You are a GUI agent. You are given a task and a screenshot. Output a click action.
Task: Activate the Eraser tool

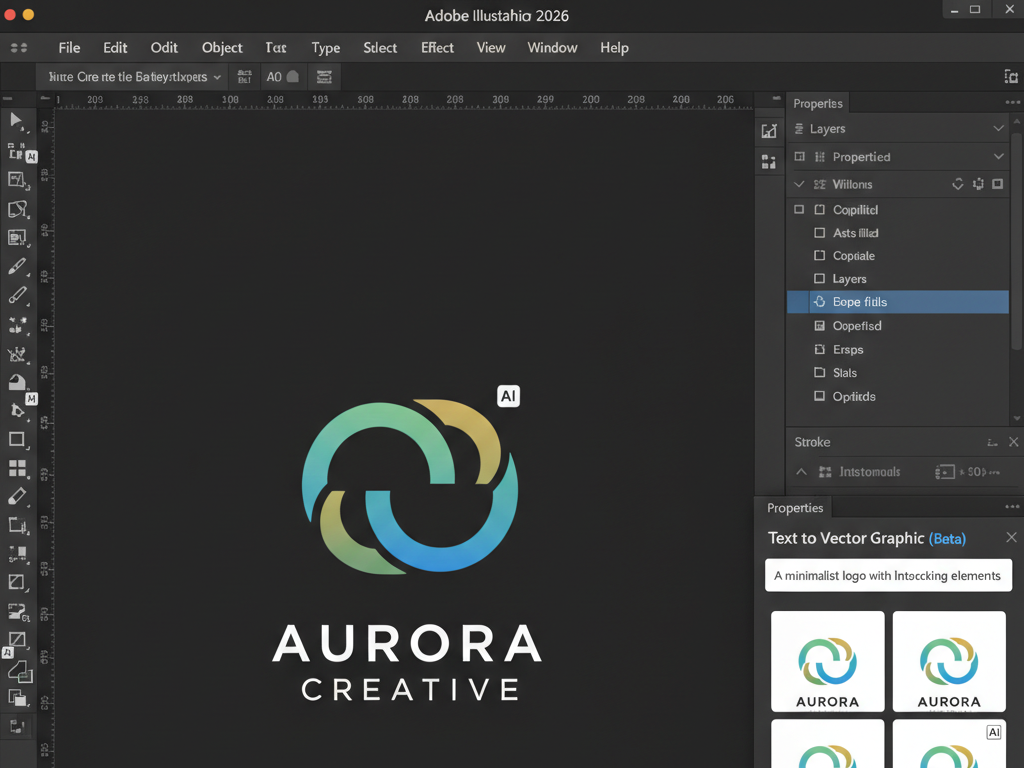coord(18,497)
